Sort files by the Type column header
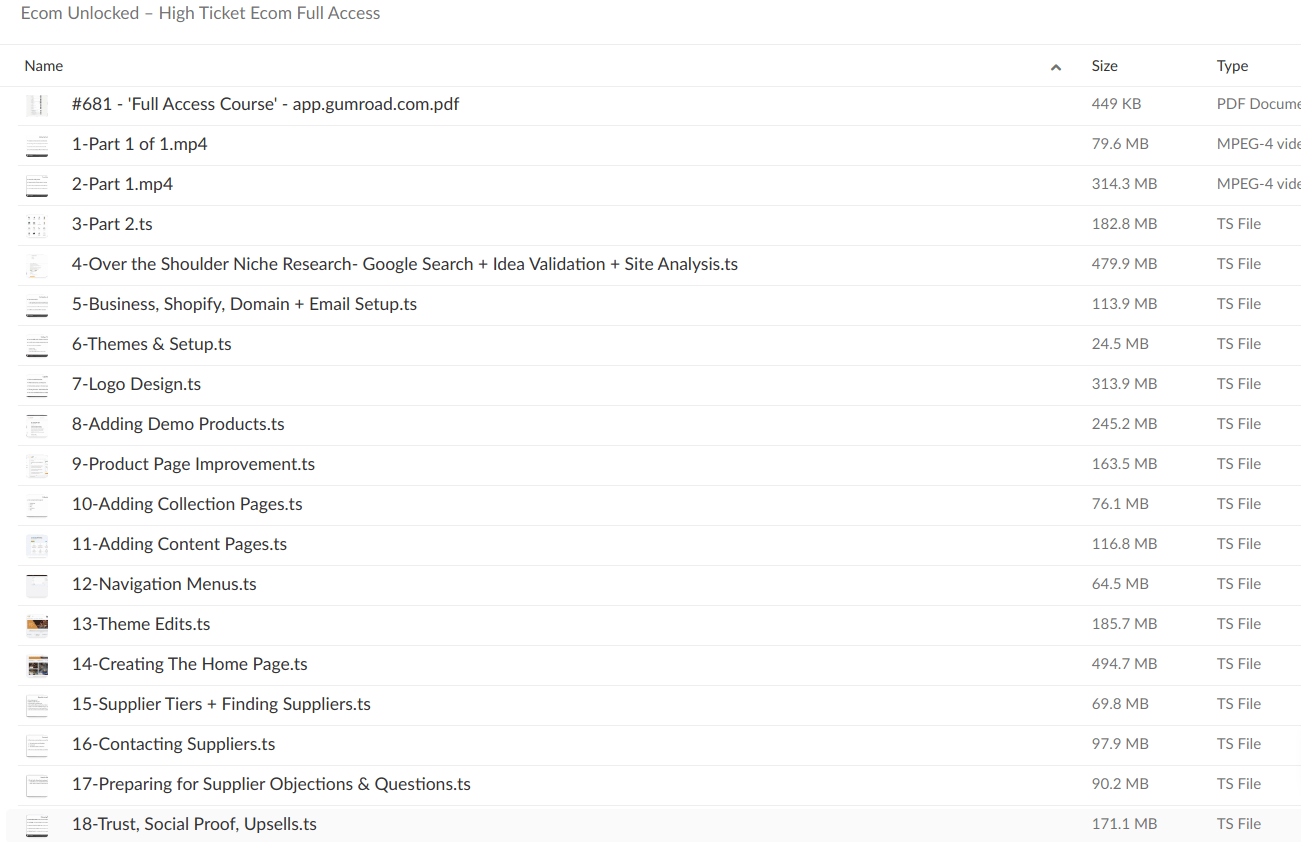The width and height of the screenshot is (1301, 842). tap(1232, 66)
